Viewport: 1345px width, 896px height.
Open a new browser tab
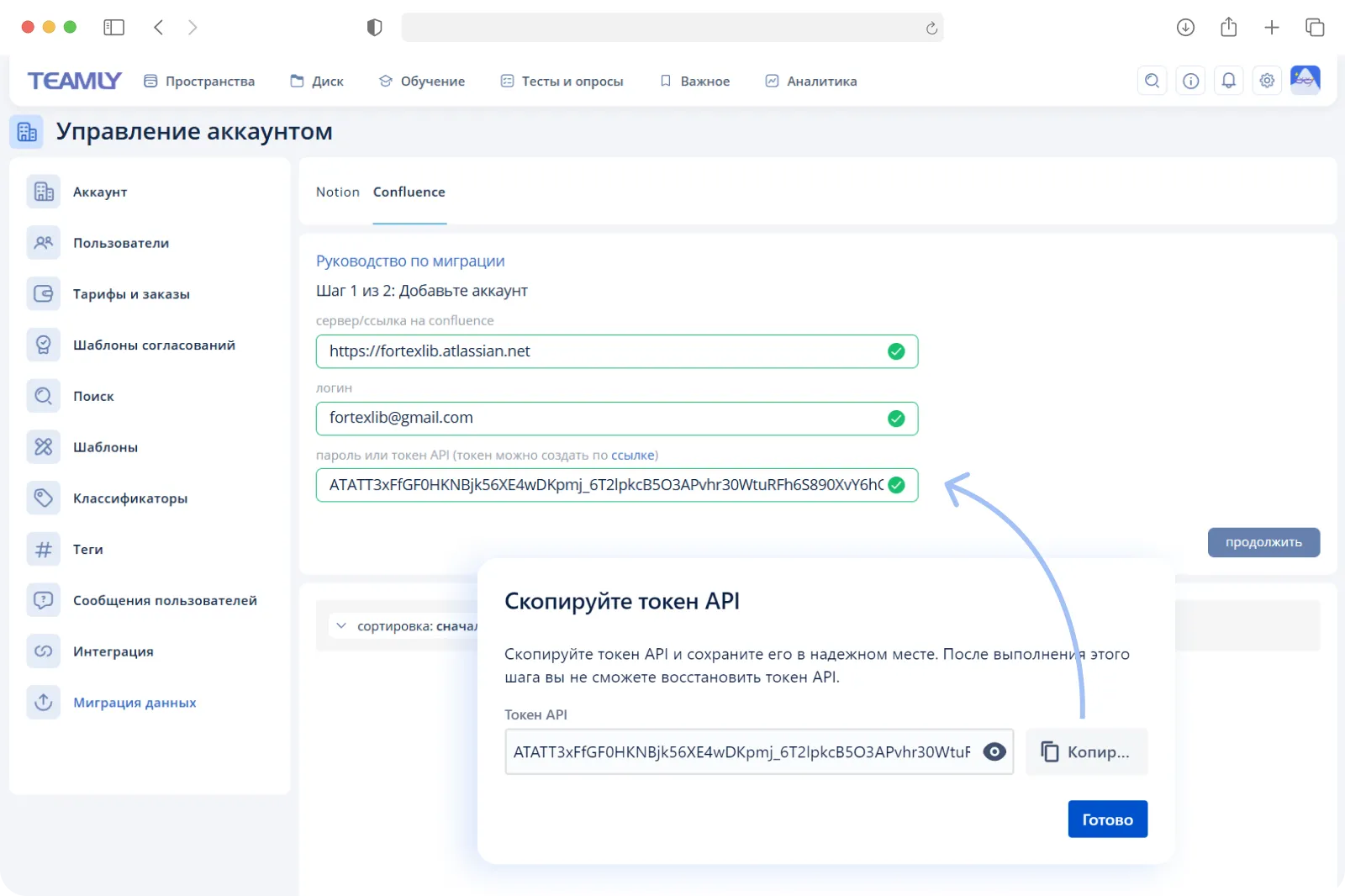point(1272,28)
